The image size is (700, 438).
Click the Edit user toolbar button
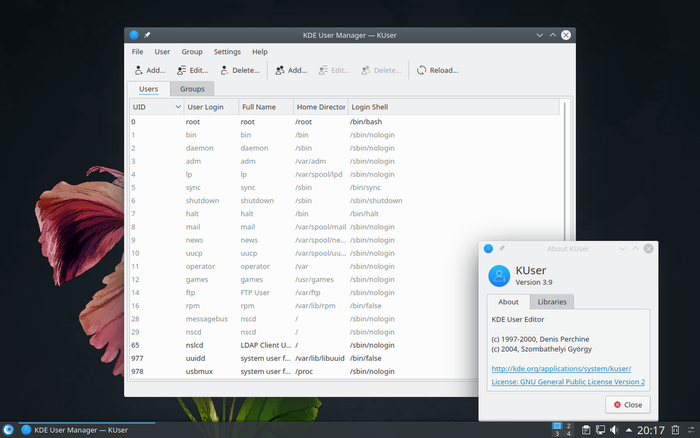click(x=192, y=70)
